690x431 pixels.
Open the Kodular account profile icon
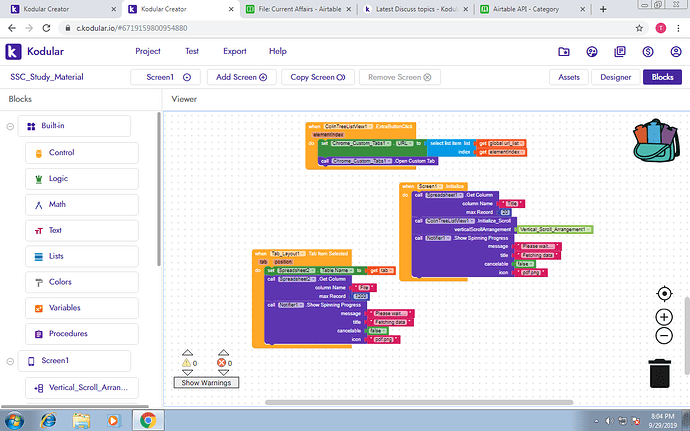(676, 52)
